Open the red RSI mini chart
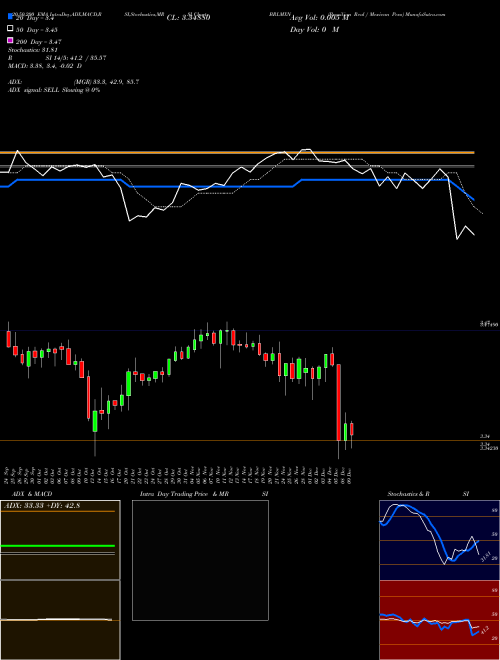500x660 pixels. click(x=439, y=620)
